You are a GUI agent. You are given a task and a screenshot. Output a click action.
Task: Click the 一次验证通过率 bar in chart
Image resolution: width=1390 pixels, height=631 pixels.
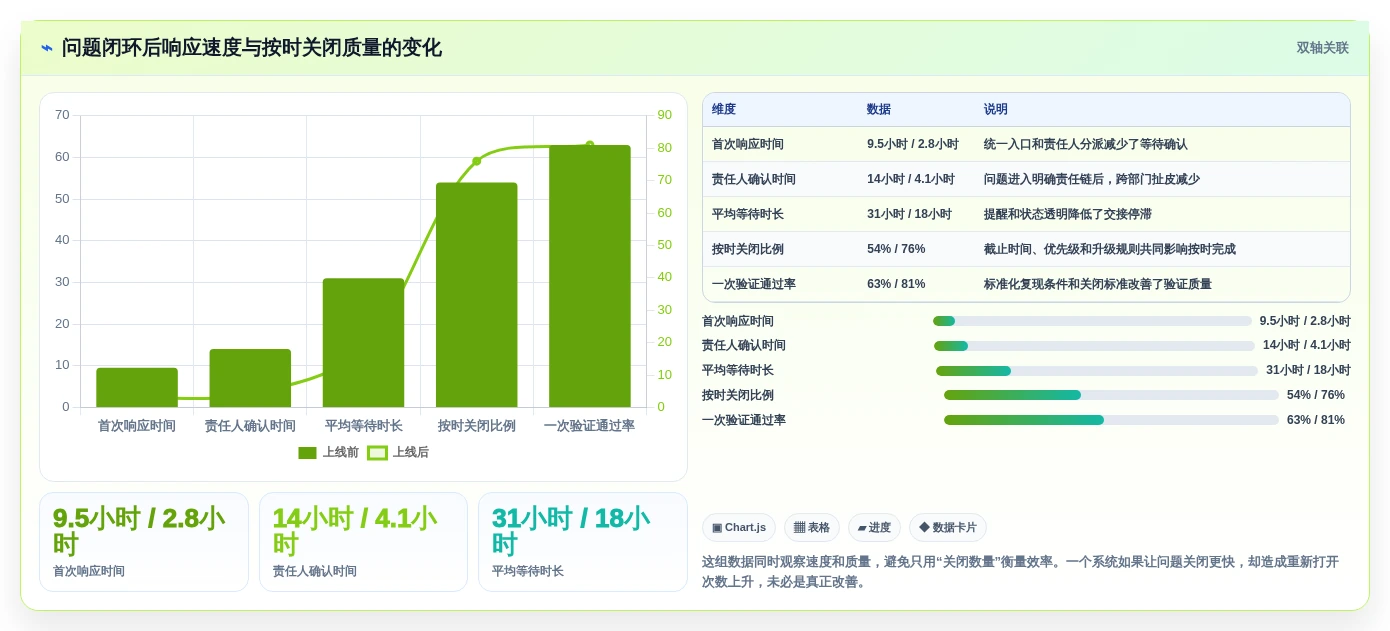coord(590,276)
